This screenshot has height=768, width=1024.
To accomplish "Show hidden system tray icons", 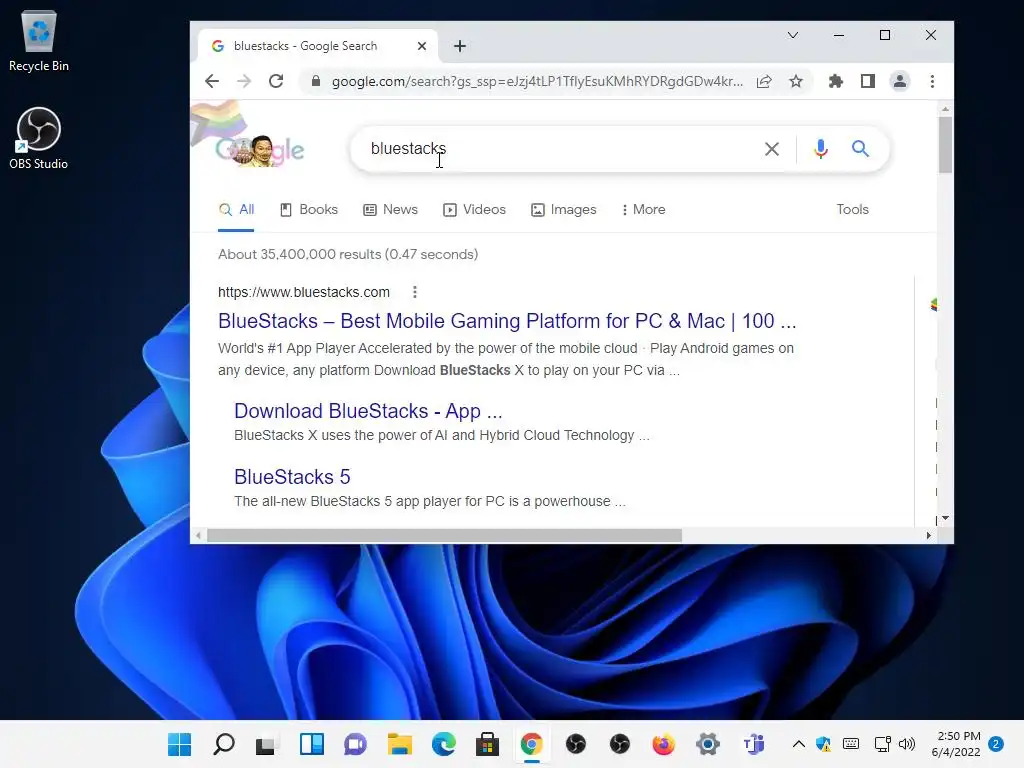I will pyautogui.click(x=798, y=744).
